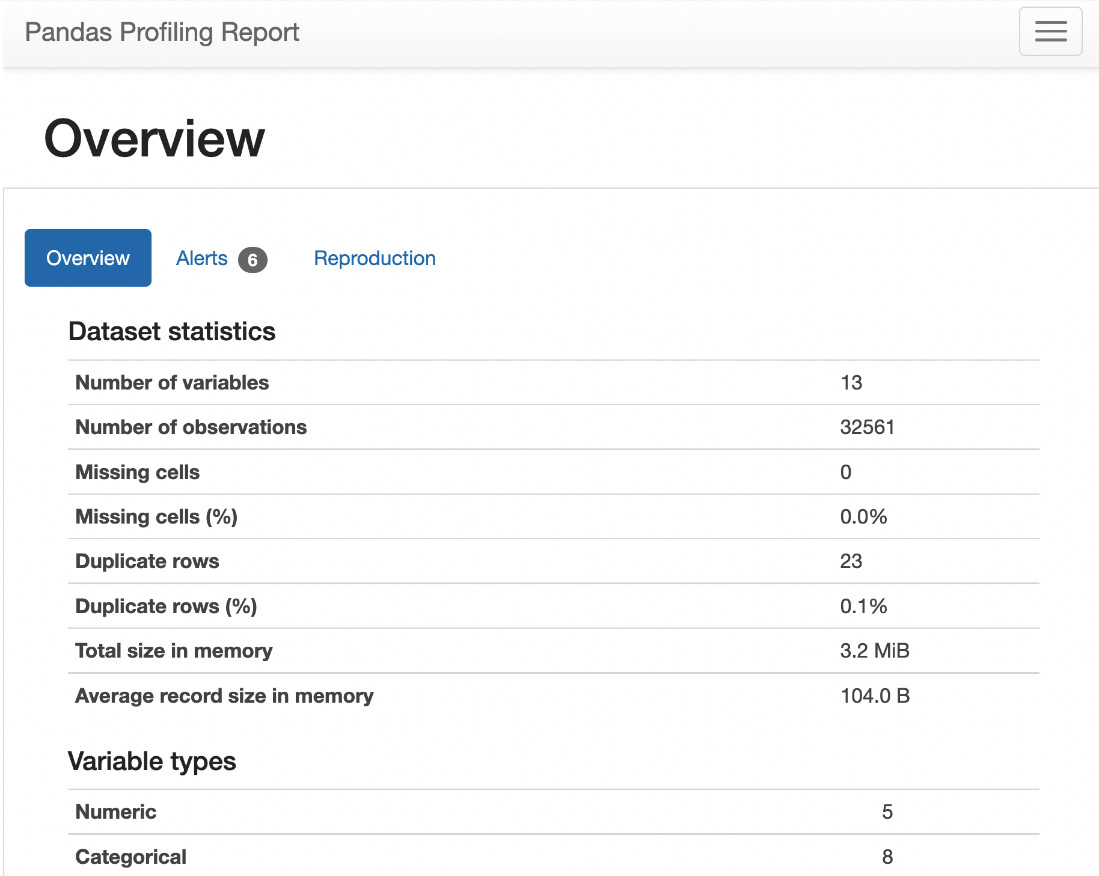Viewport: 1099px width, 876px height.
Task: Click the Alerts count badge showing 6
Action: 252,260
